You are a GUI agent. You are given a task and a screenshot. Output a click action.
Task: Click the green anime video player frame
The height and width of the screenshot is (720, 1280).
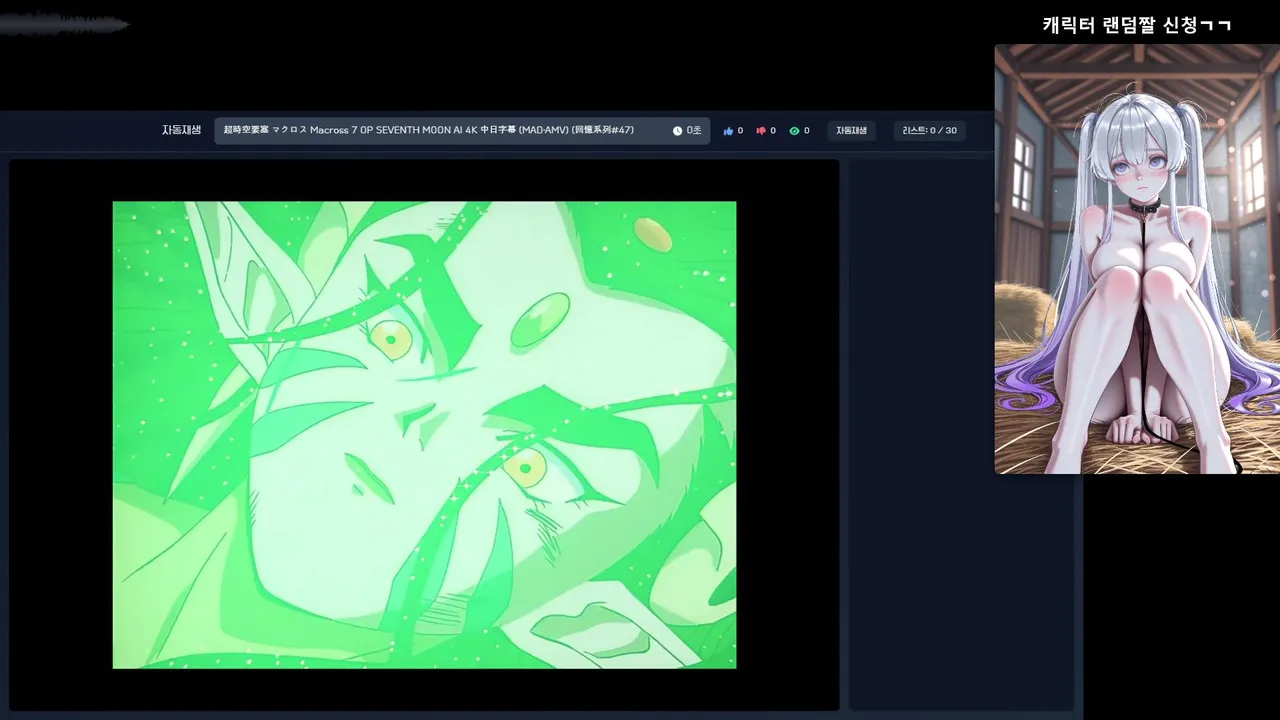(x=424, y=435)
